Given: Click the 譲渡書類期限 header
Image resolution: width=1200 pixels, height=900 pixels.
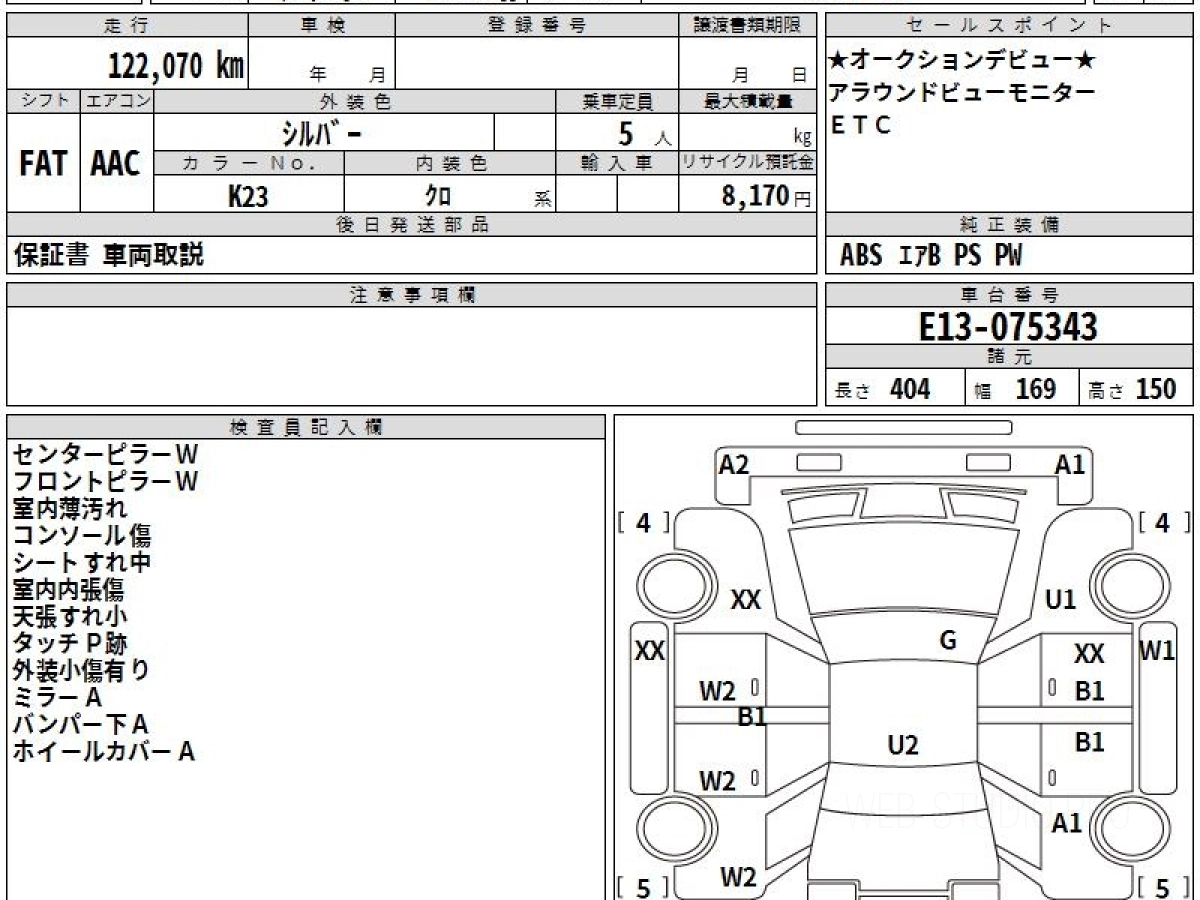Looking at the screenshot, I should [747, 26].
